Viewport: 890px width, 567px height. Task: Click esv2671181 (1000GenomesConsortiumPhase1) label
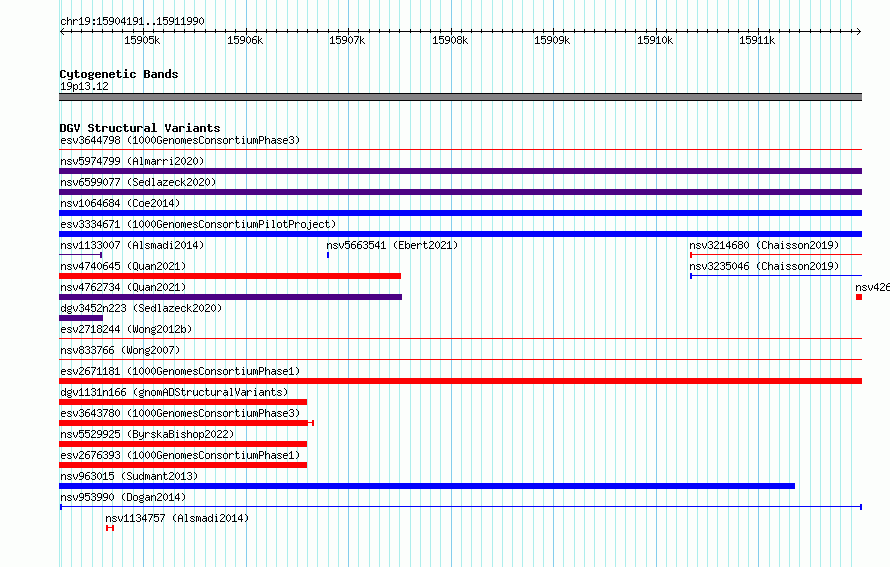180,371
